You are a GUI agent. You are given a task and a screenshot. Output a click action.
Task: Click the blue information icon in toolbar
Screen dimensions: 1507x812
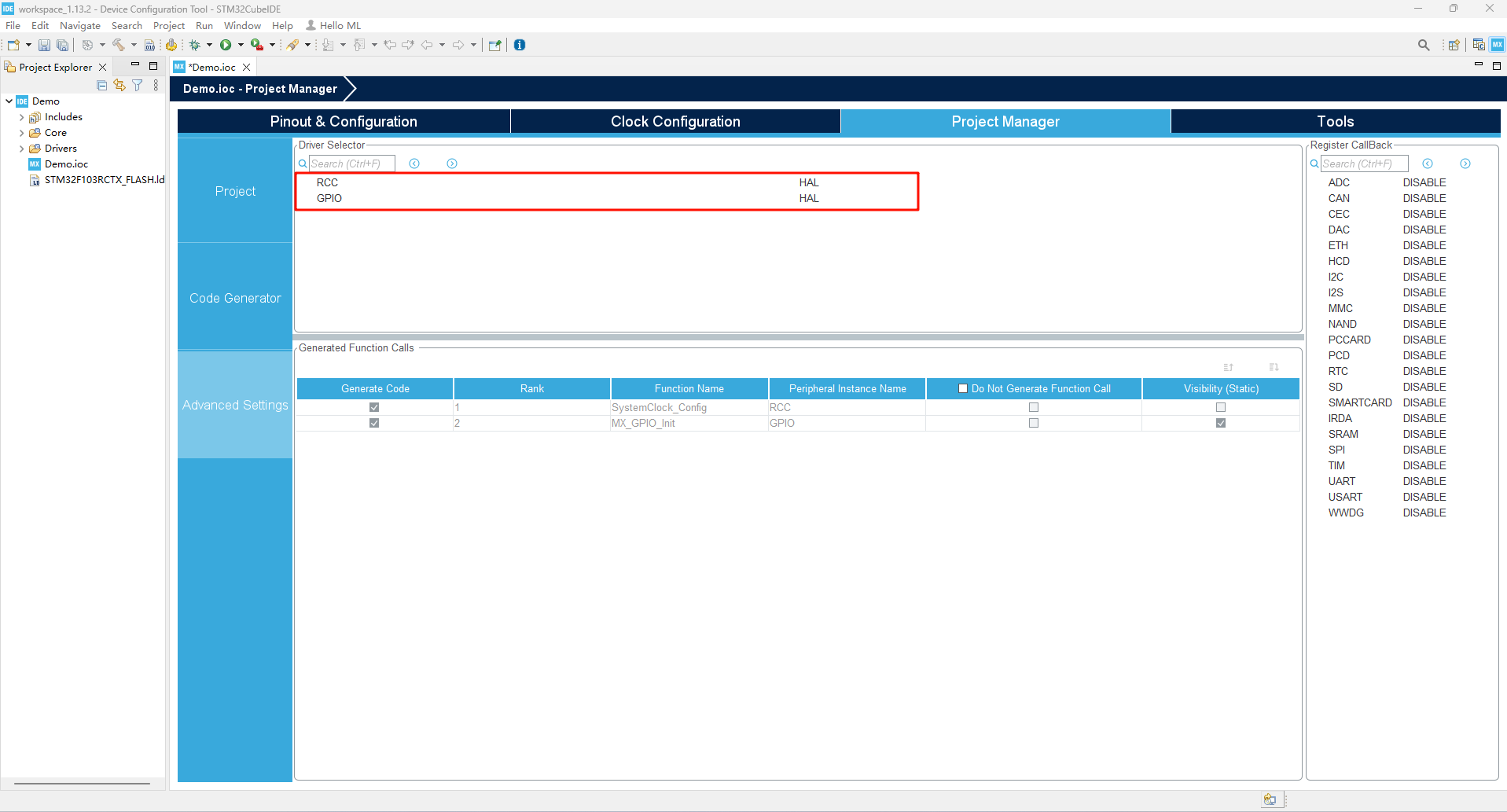520,45
